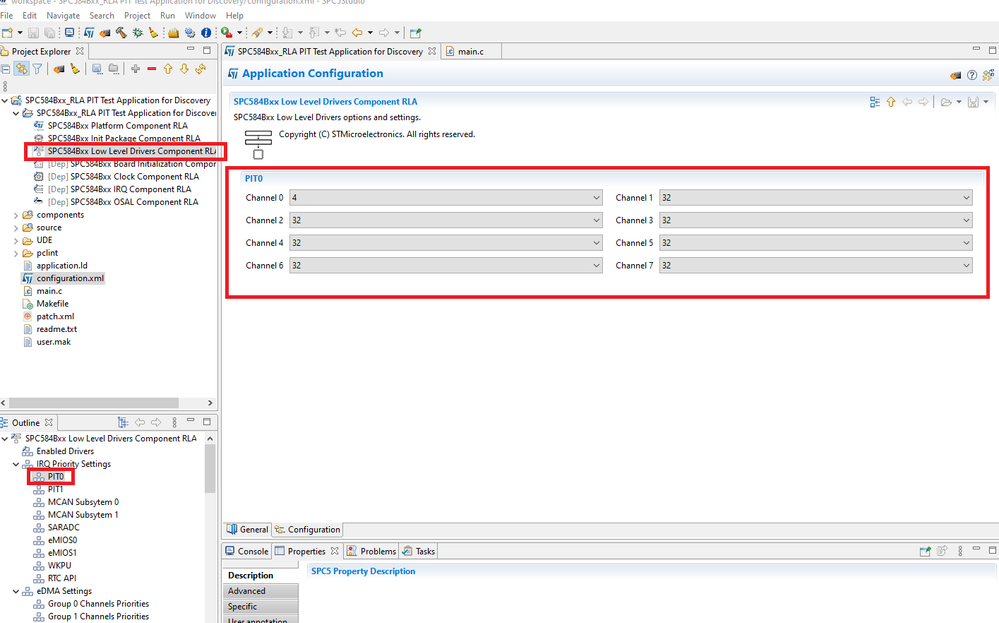Collapse all in Project Explorer toolbar

(6, 69)
